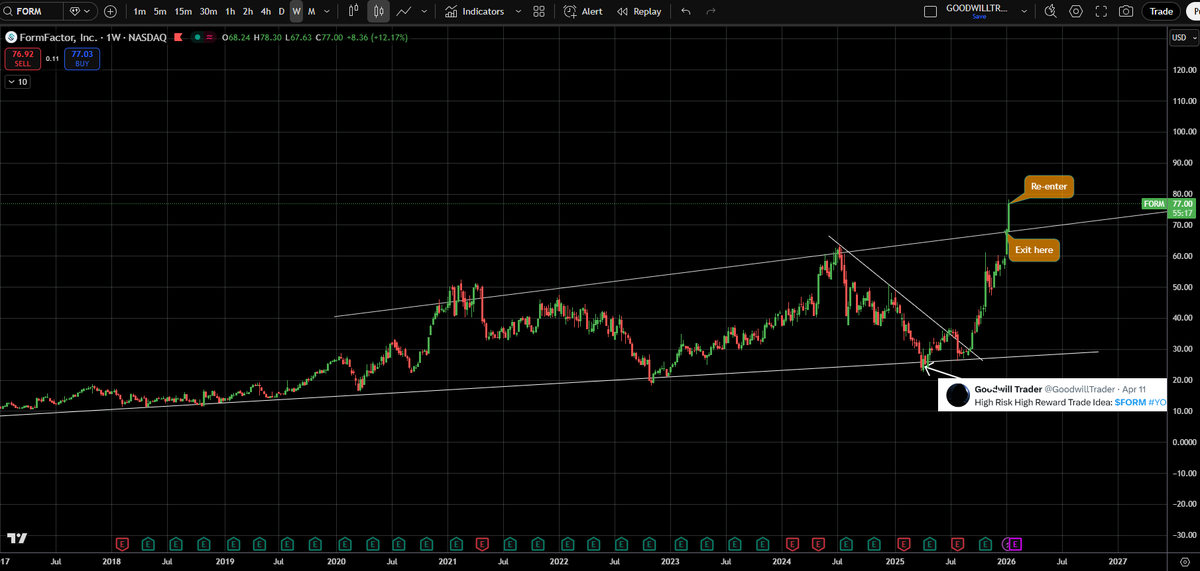This screenshot has width=1200, height=571.
Task: Click the +8.36 (+12.17%) change value
Action: pos(376,37)
